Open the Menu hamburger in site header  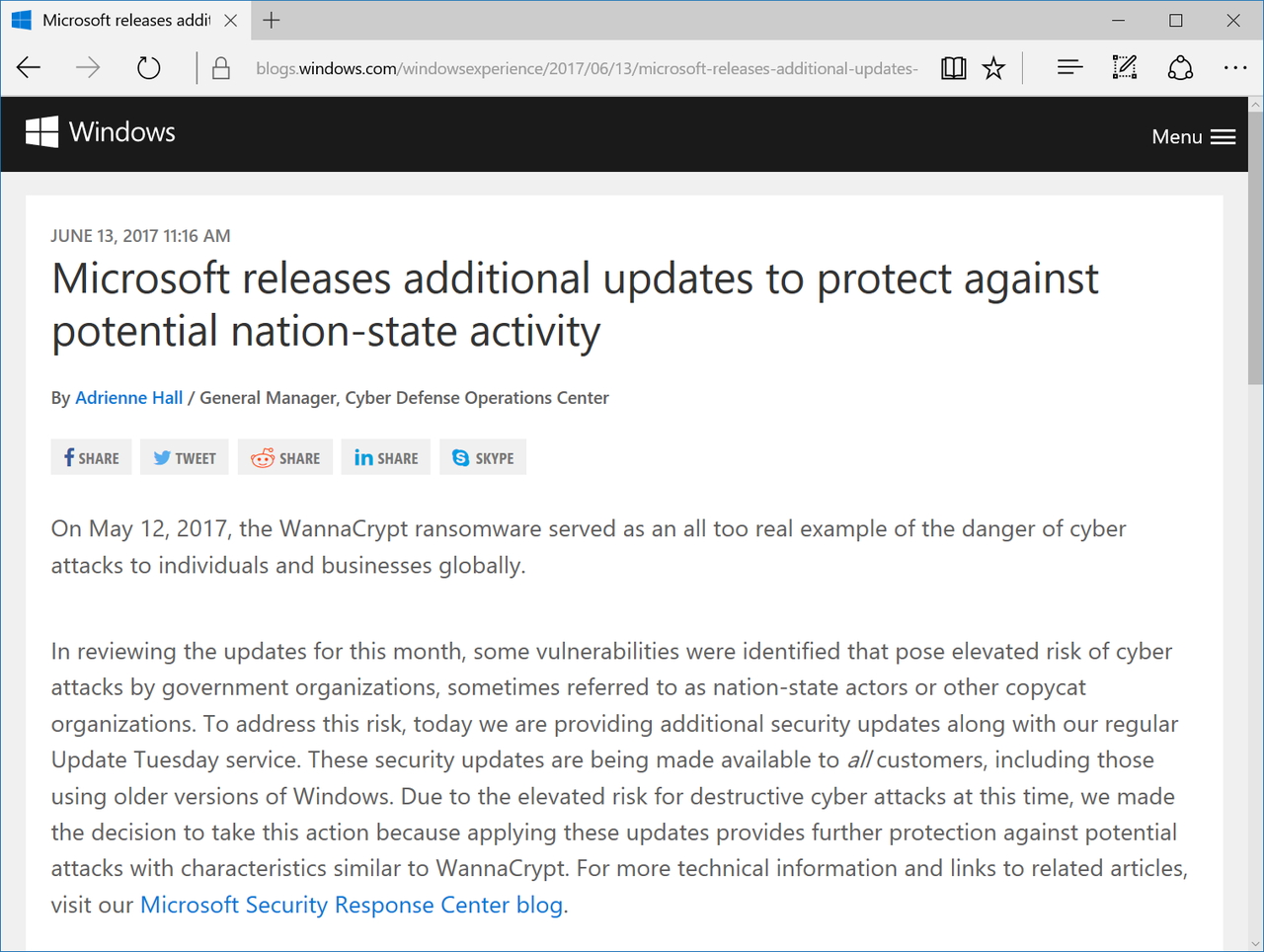click(1193, 136)
